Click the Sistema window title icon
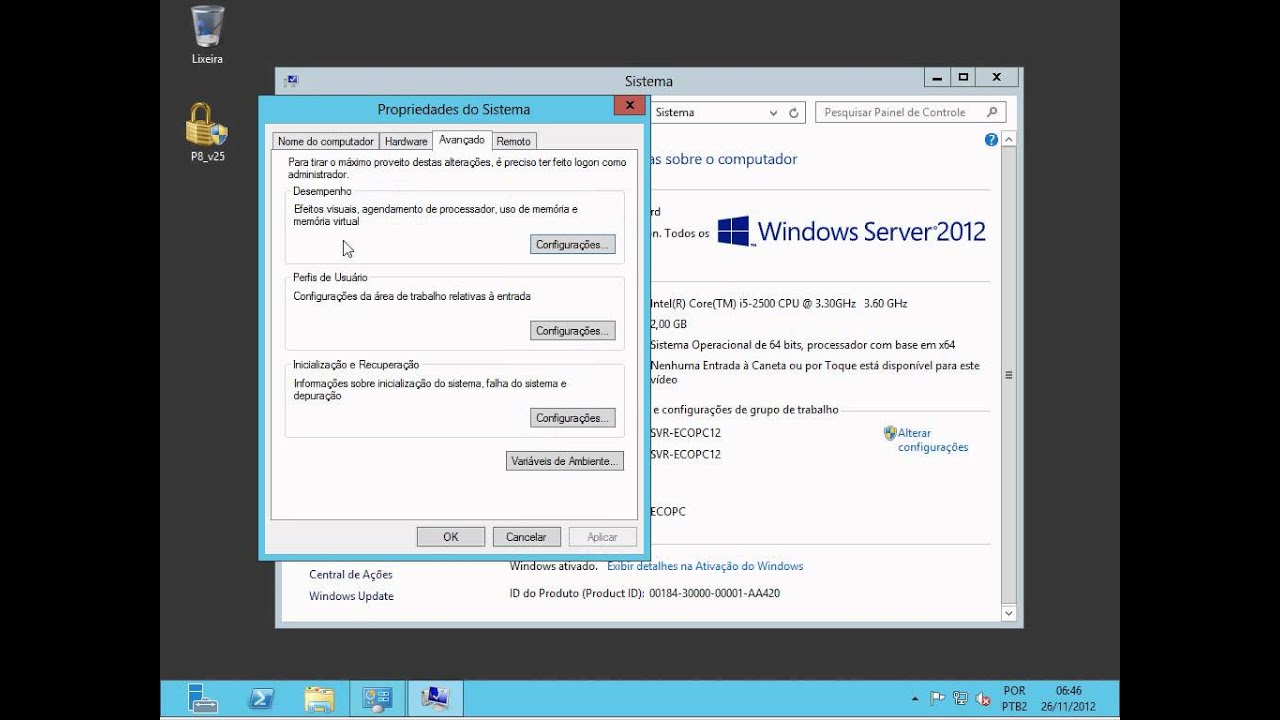1280x720 pixels. point(290,81)
